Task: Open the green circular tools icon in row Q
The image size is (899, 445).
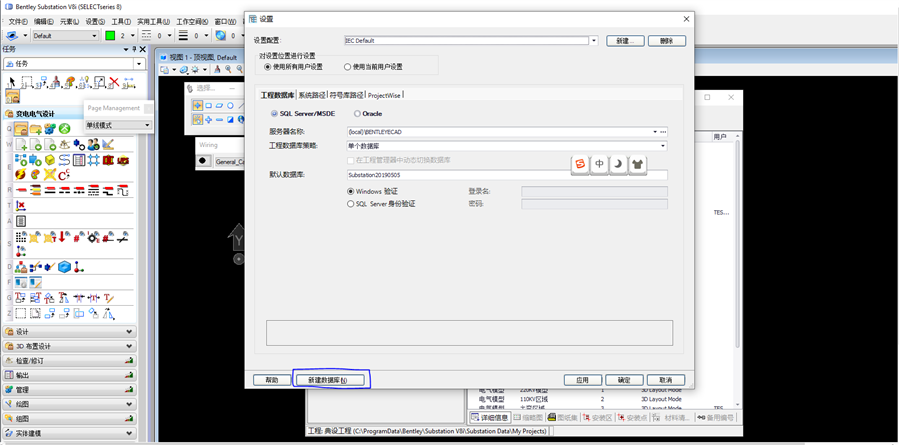Action: click(x=64, y=129)
